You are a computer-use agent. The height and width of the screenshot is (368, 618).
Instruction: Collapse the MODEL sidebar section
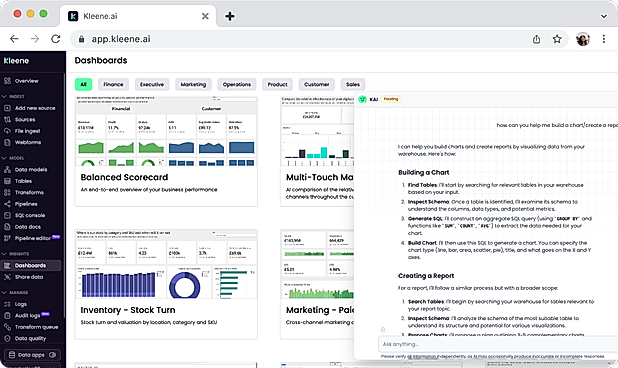click(x=4, y=158)
